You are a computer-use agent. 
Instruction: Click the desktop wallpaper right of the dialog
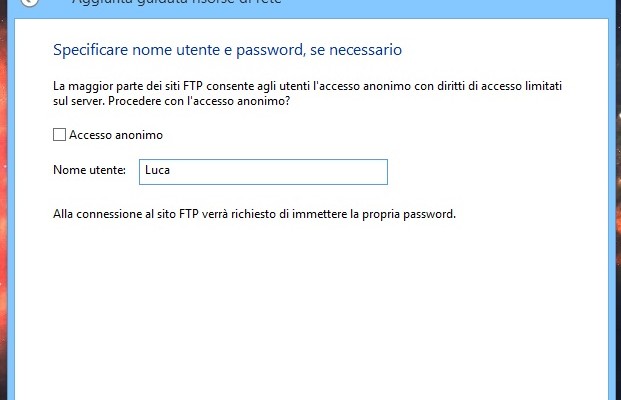[x=614, y=200]
